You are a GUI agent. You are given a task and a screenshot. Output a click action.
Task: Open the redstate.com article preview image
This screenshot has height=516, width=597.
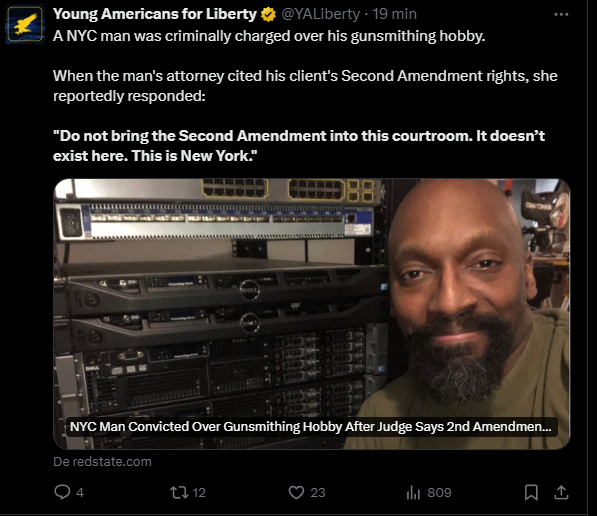[x=312, y=314]
